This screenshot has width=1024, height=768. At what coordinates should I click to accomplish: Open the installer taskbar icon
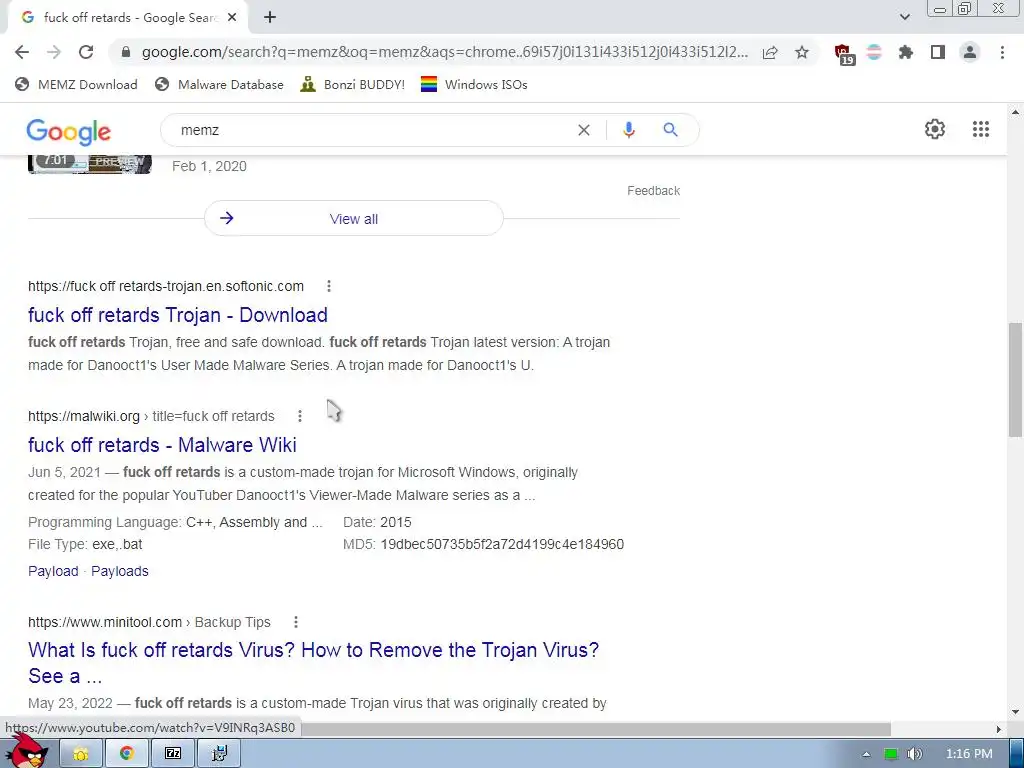[219, 754]
